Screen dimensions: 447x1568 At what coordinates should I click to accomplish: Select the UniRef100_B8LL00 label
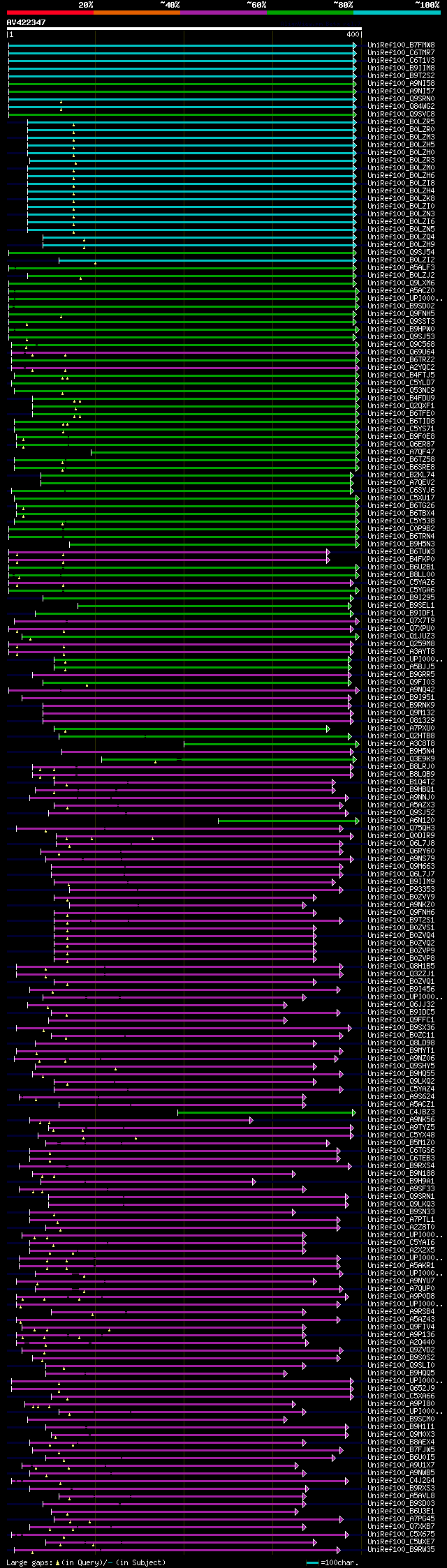point(401,574)
